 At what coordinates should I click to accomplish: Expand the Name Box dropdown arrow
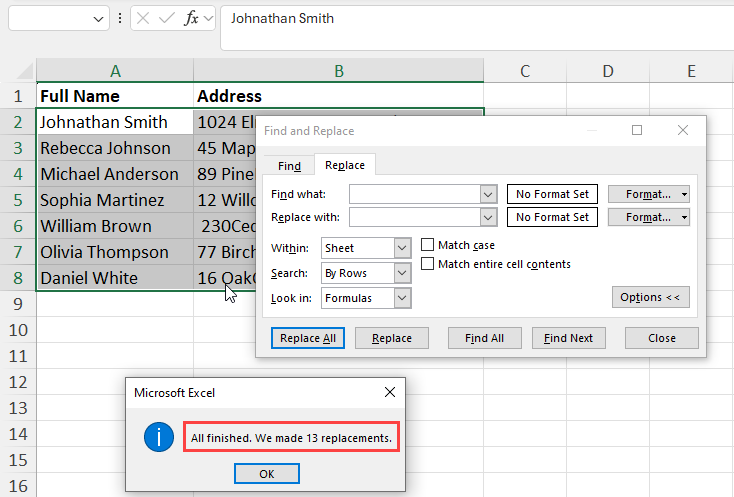pos(98,19)
